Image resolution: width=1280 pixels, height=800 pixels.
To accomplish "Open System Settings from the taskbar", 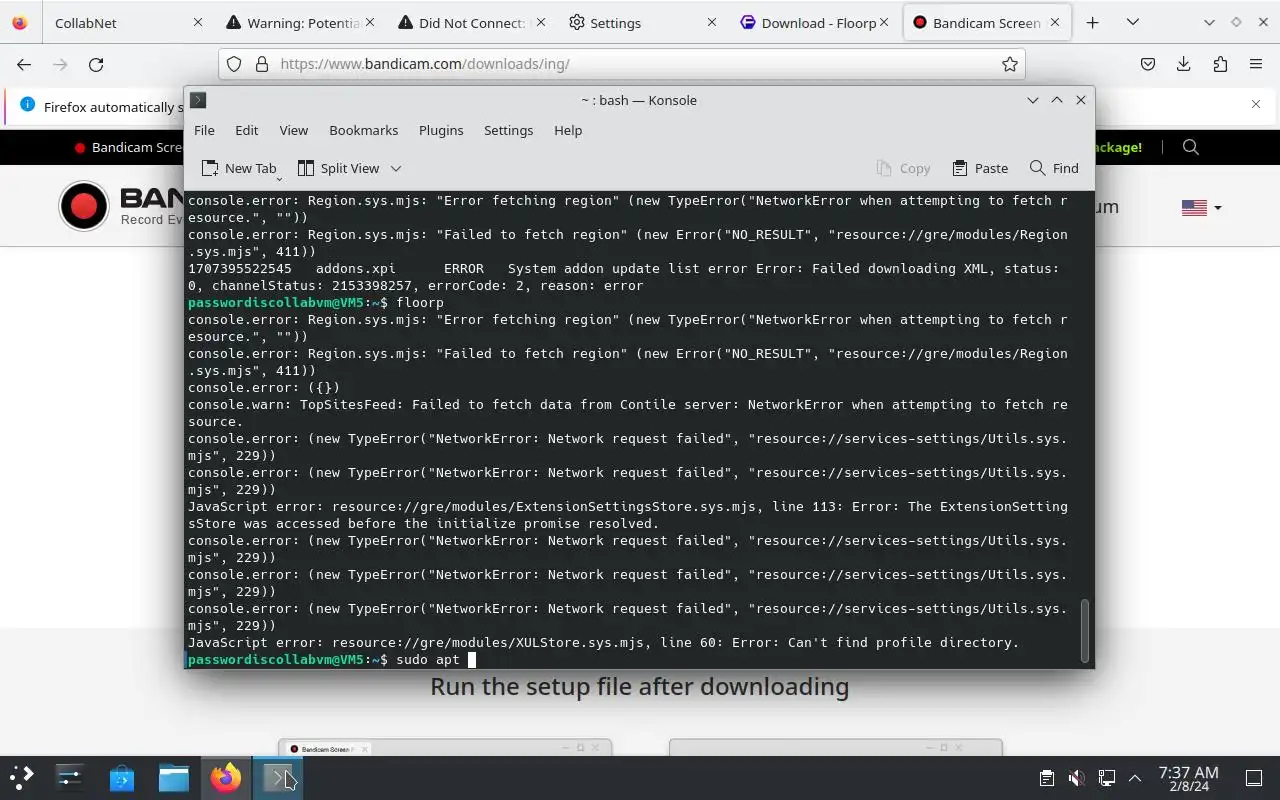I will [x=70, y=778].
